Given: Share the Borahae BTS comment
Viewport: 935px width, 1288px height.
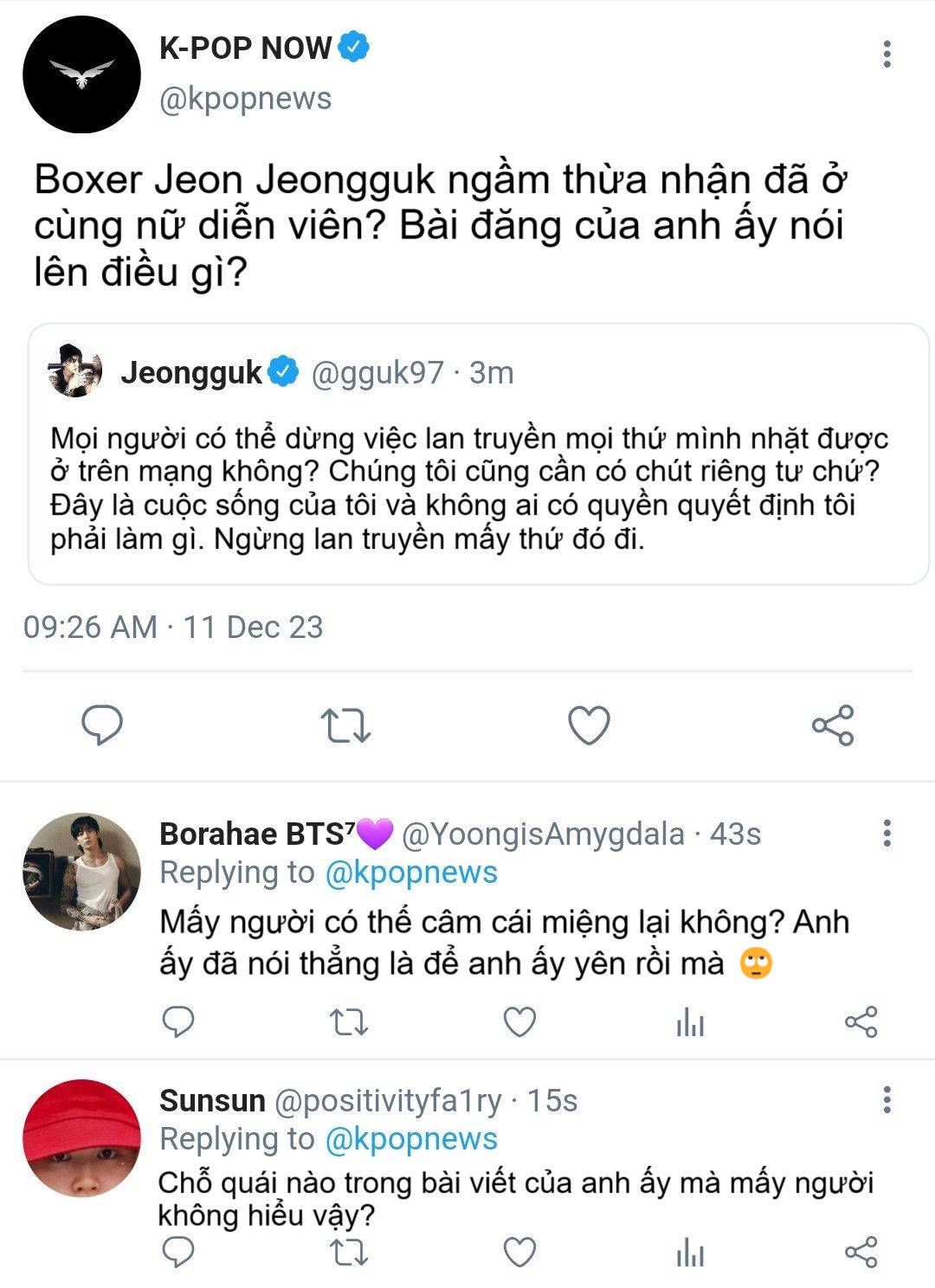Looking at the screenshot, I should tap(861, 1022).
